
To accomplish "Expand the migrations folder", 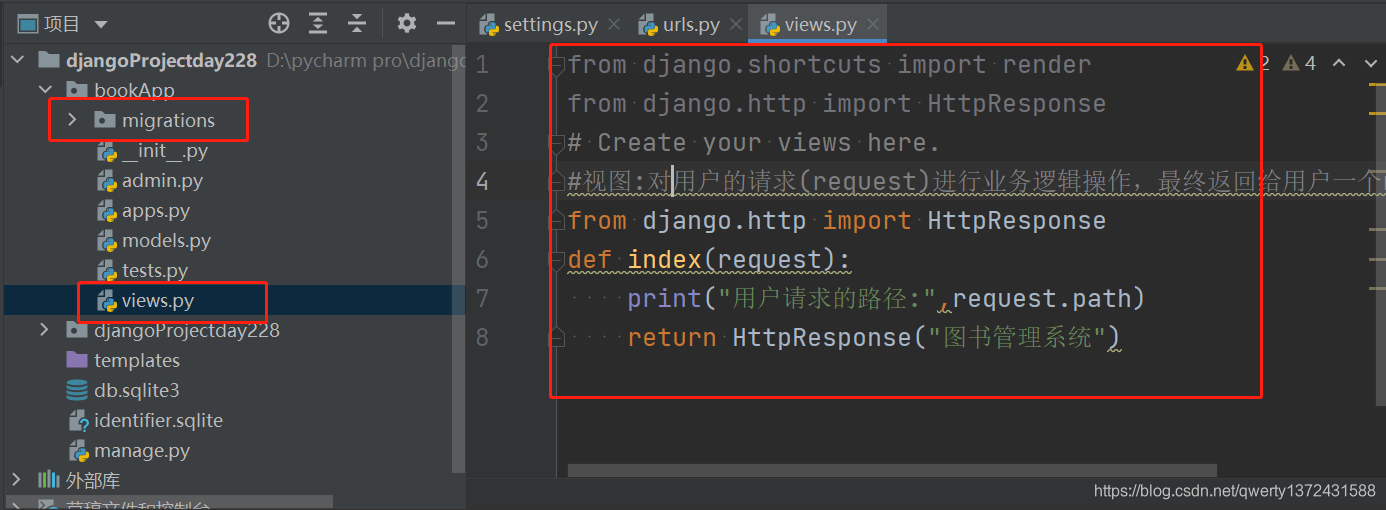I will 72,120.
